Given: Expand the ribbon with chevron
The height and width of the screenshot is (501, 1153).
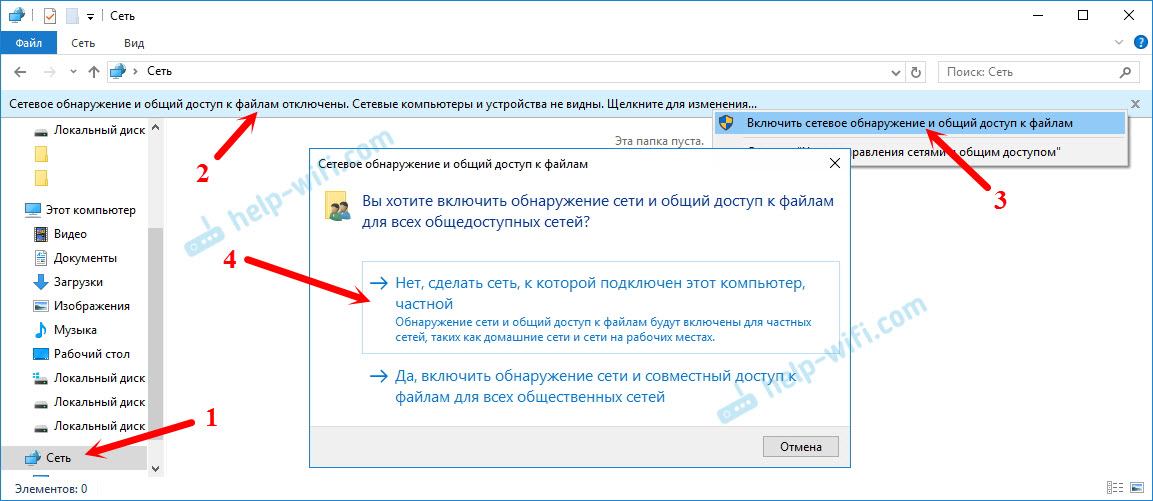Looking at the screenshot, I should [x=1119, y=43].
